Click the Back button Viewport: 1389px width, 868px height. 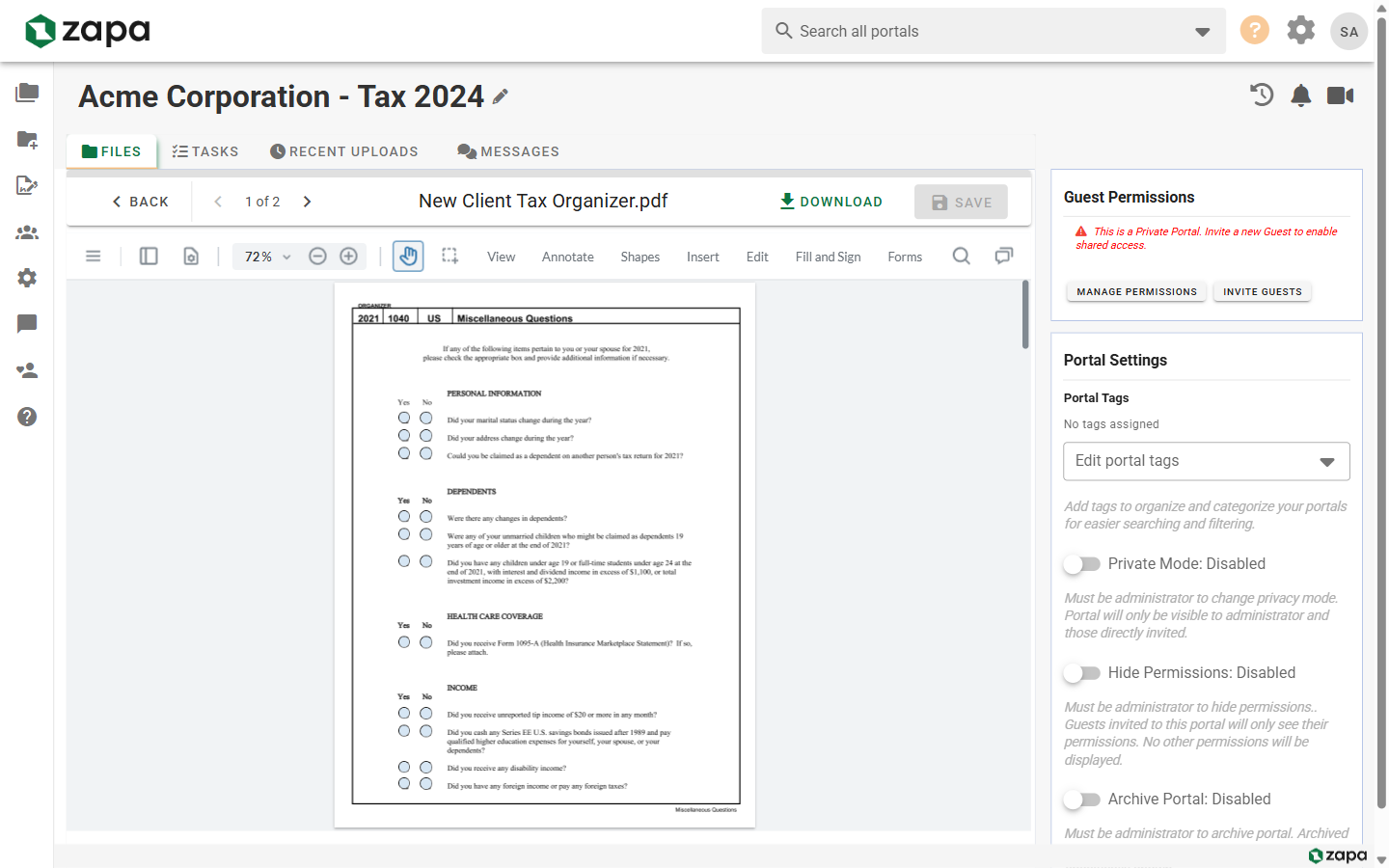click(x=140, y=202)
